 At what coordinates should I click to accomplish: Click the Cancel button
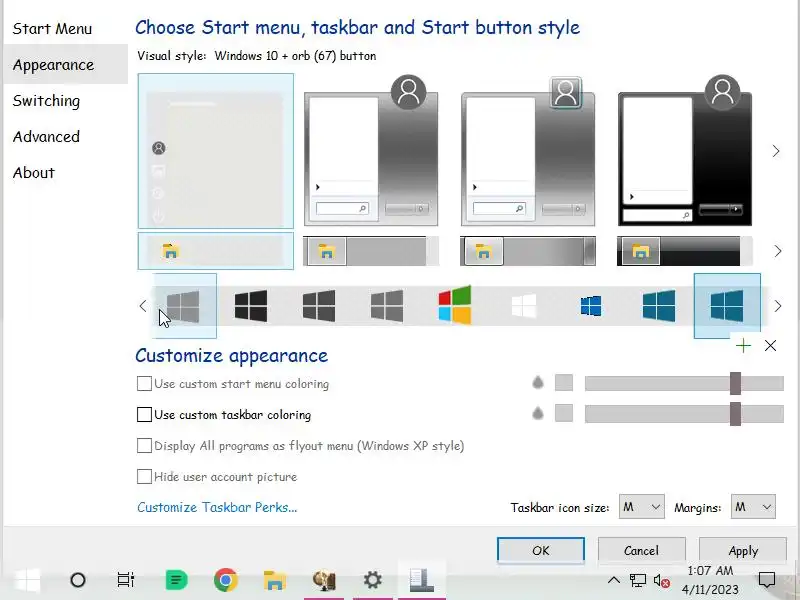pyautogui.click(x=641, y=551)
